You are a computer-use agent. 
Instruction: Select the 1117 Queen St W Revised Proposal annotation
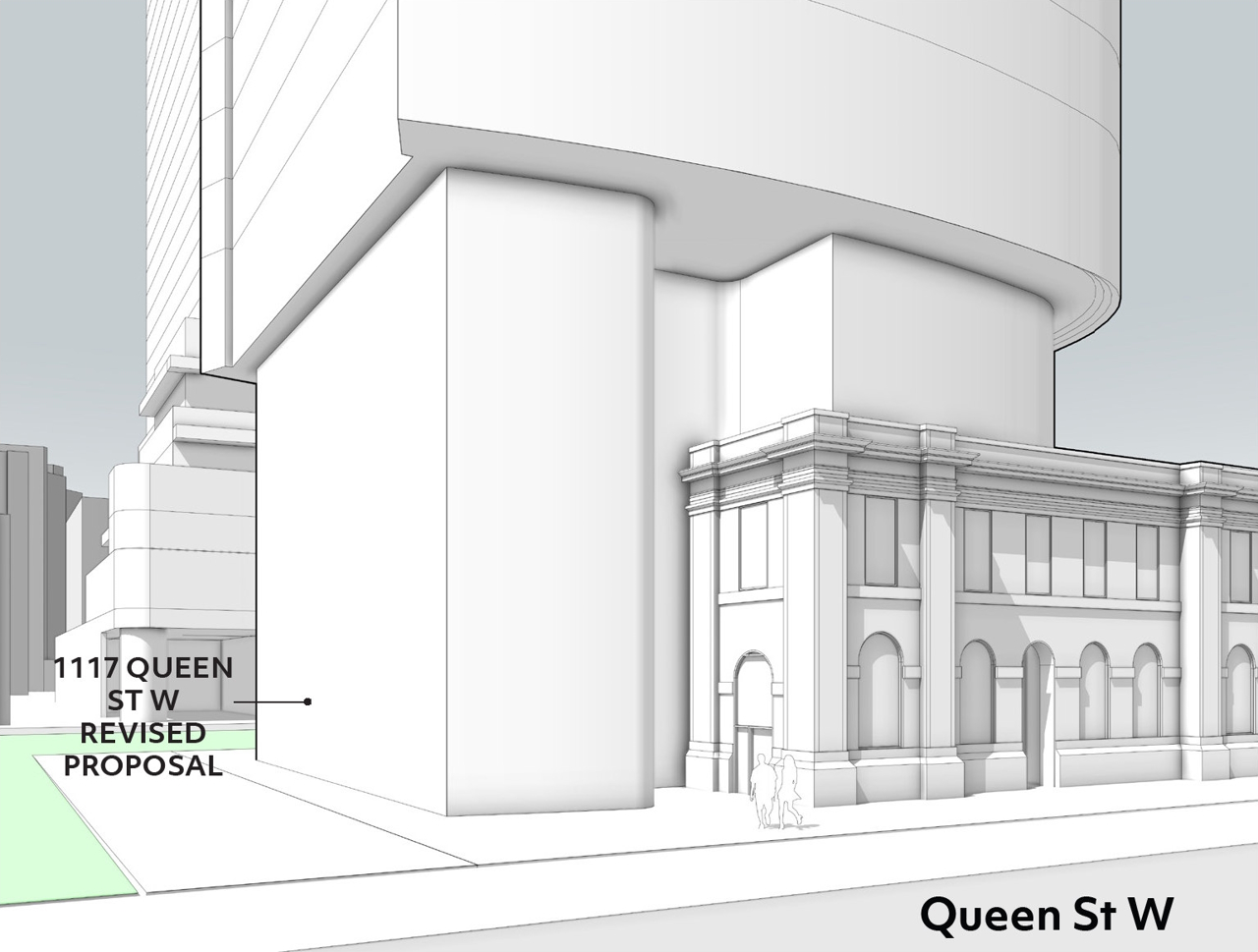(143, 717)
